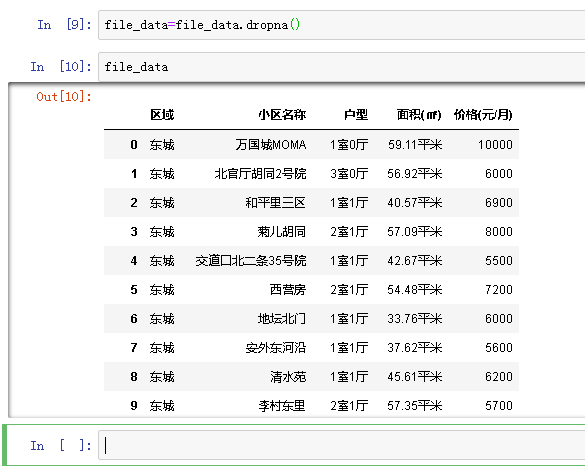Select the 李村东里 table cell
The height and width of the screenshot is (470, 585).
[x=282, y=406]
